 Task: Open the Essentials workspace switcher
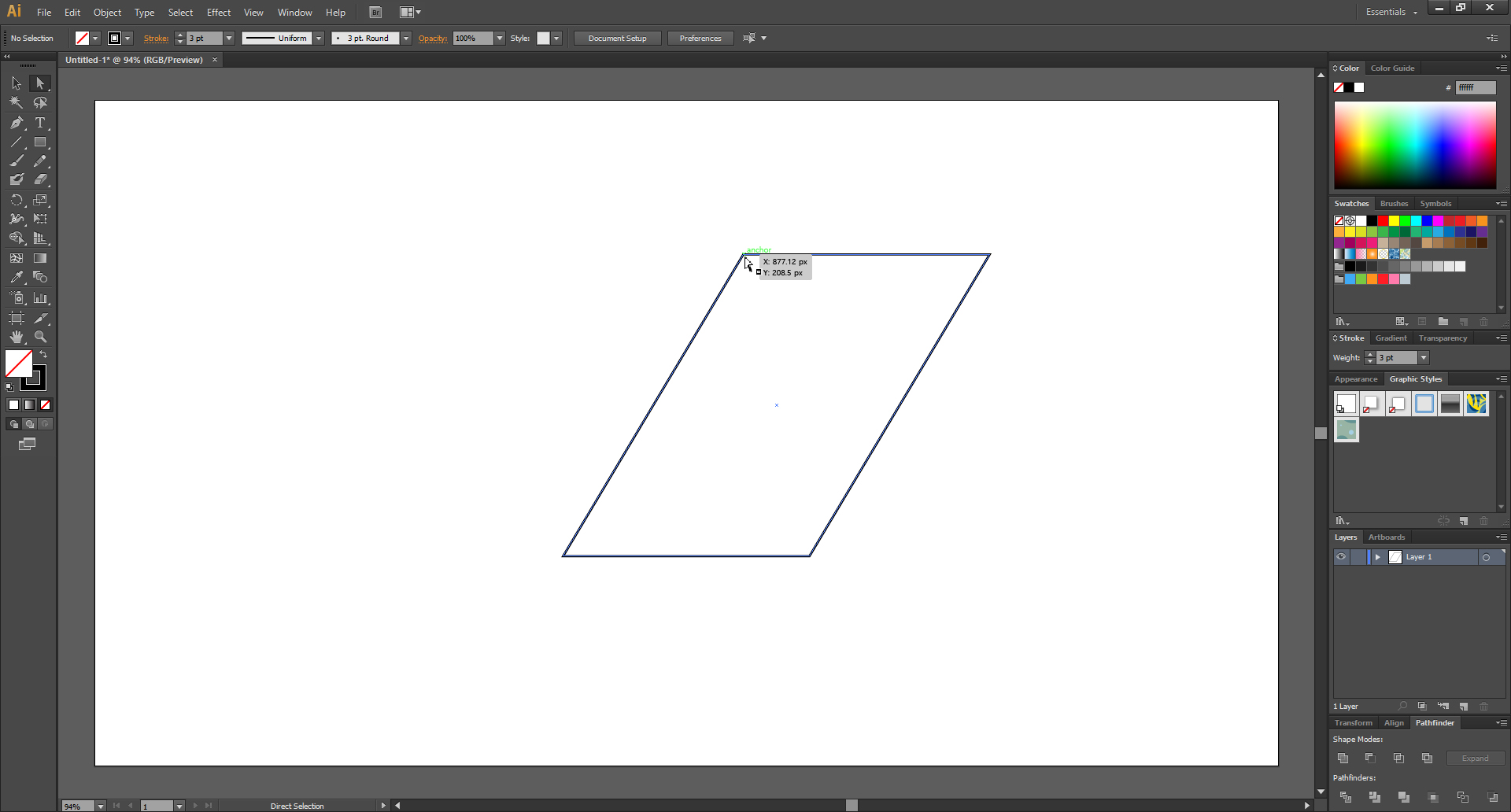click(1391, 12)
